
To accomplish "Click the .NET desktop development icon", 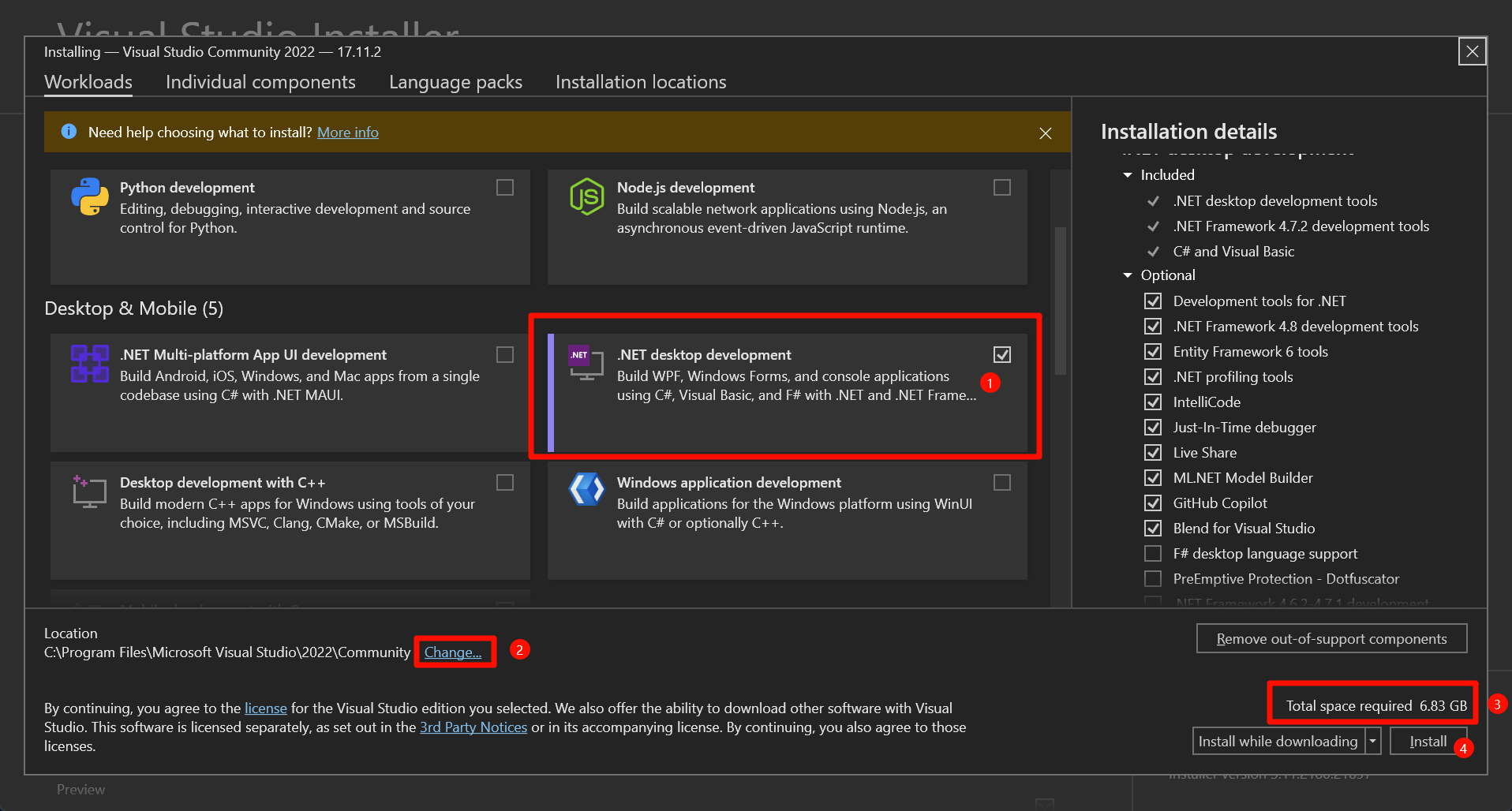I will 586,363.
